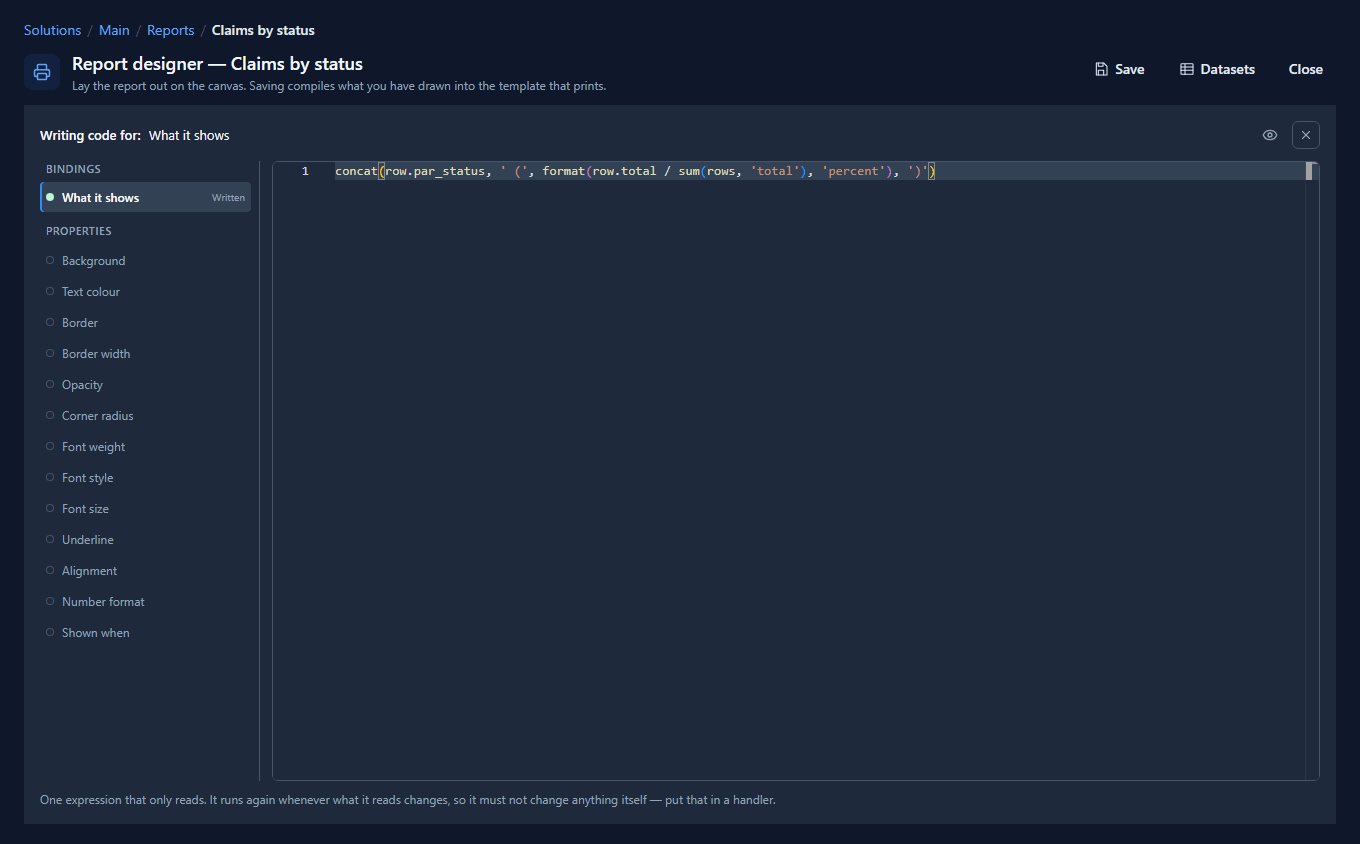Select the Corner radius property
The image size is (1360, 844).
(x=146, y=416)
